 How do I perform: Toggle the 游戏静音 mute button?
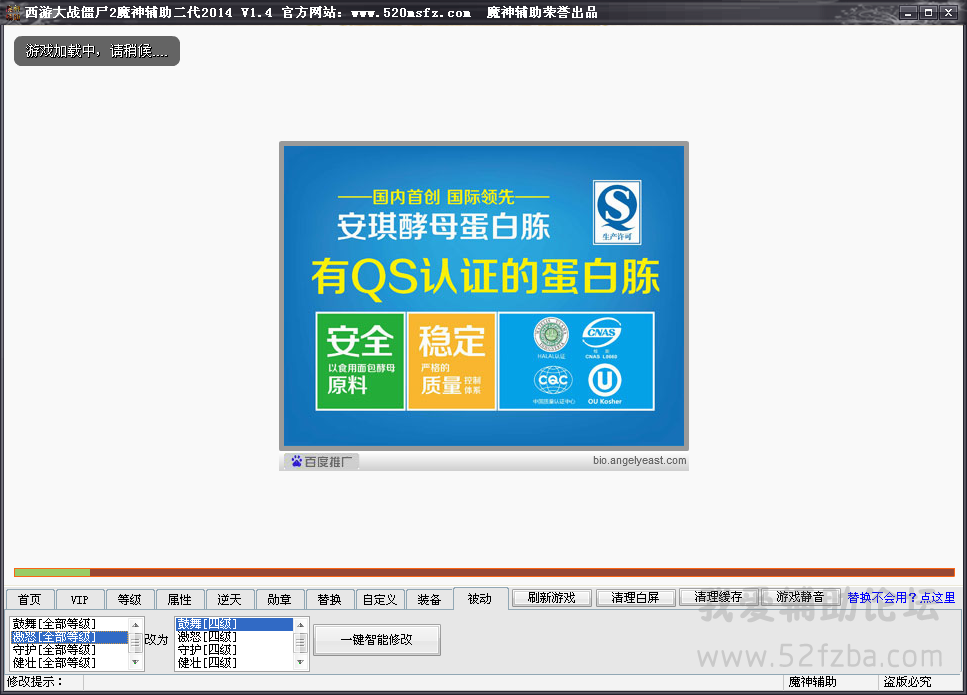[x=800, y=597]
